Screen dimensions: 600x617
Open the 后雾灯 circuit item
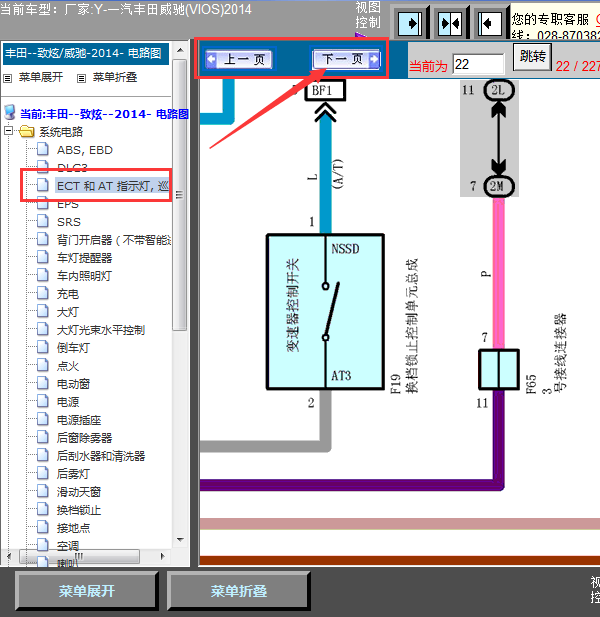[73, 474]
